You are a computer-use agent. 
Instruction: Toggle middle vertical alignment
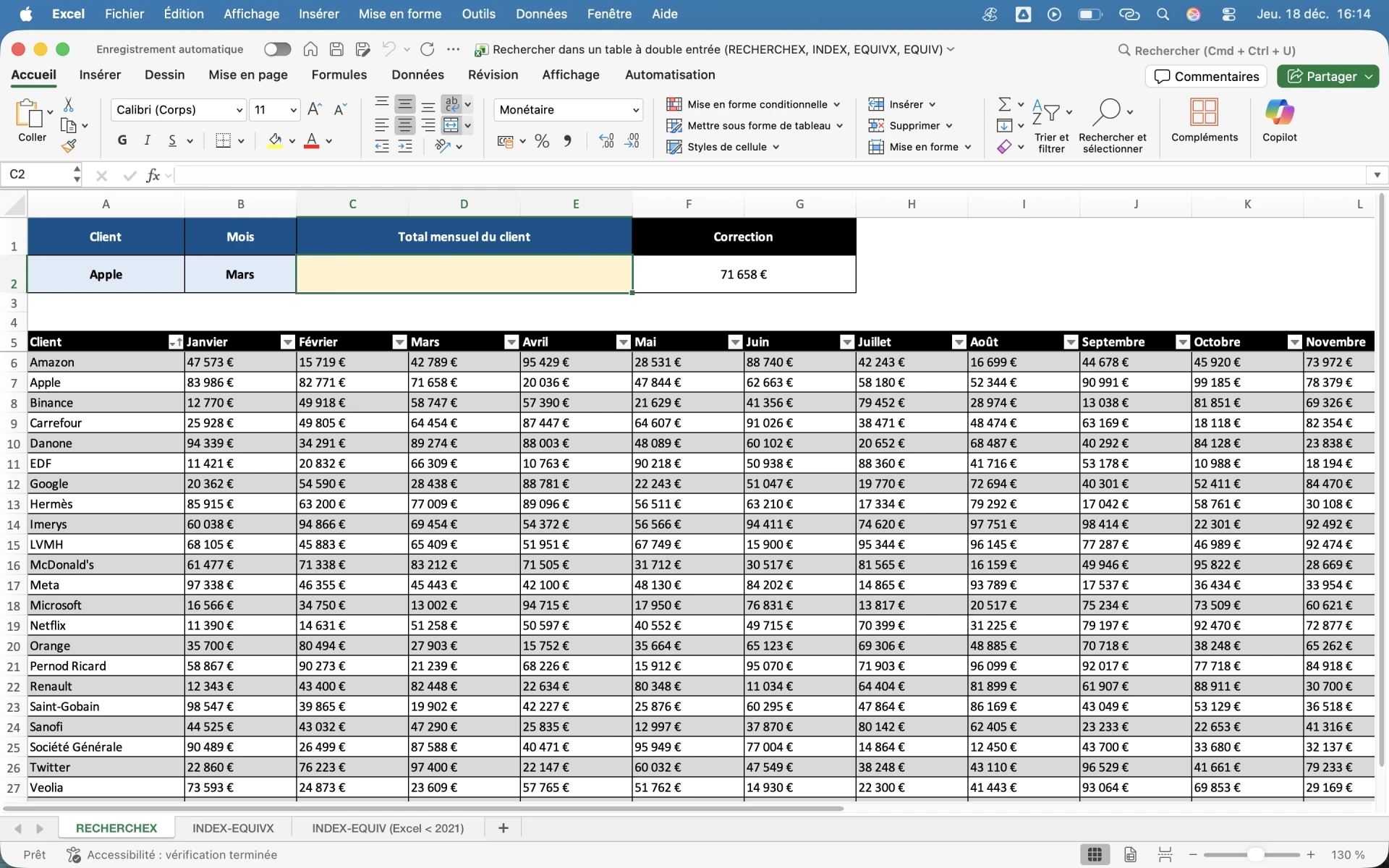tap(405, 104)
